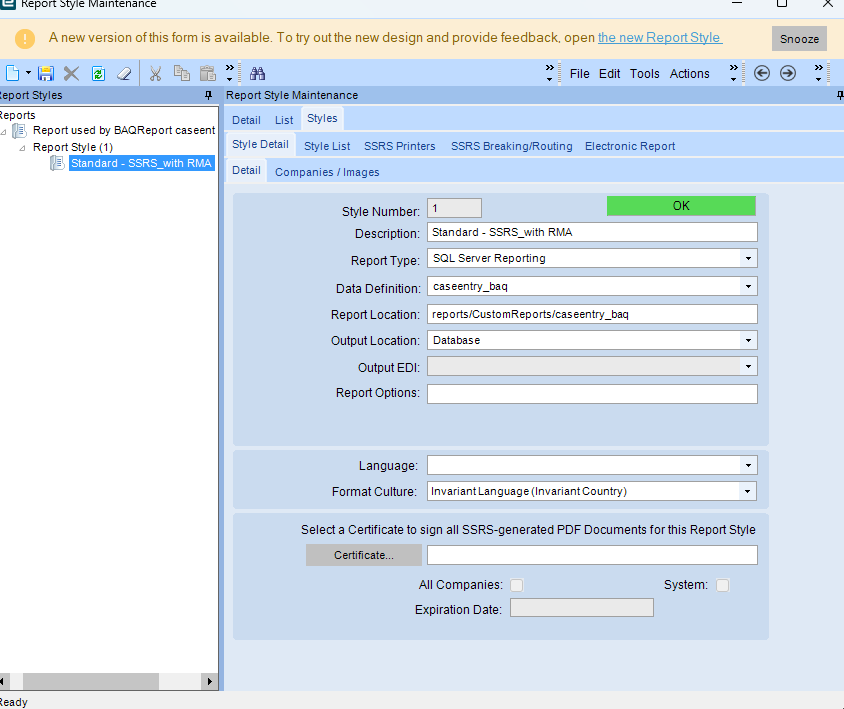Viewport: 844px width, 709px height.
Task: Collapse the Report used by BAQReport node
Action: point(3,131)
